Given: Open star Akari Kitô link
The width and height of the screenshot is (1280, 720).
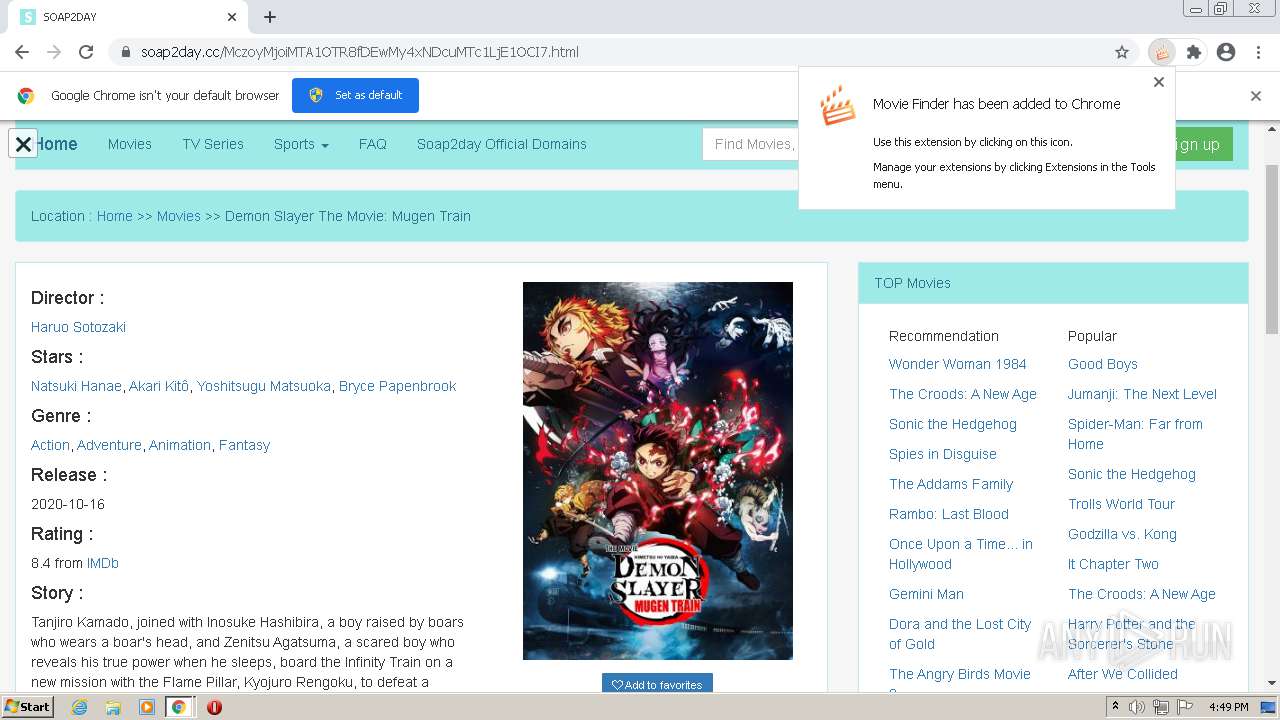Looking at the screenshot, I should [x=158, y=386].
